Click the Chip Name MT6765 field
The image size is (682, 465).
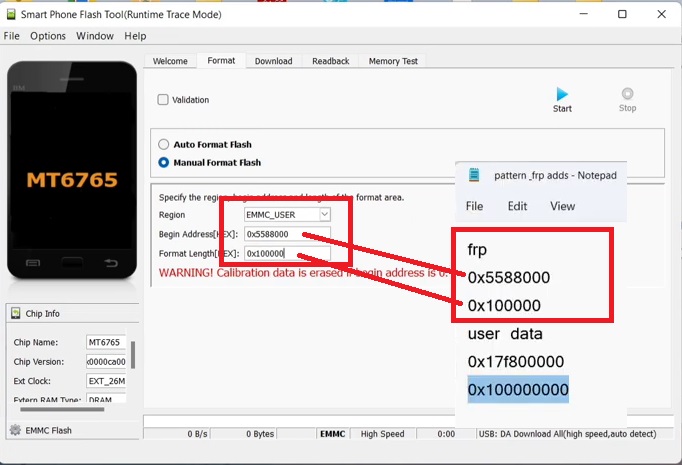[x=106, y=342]
